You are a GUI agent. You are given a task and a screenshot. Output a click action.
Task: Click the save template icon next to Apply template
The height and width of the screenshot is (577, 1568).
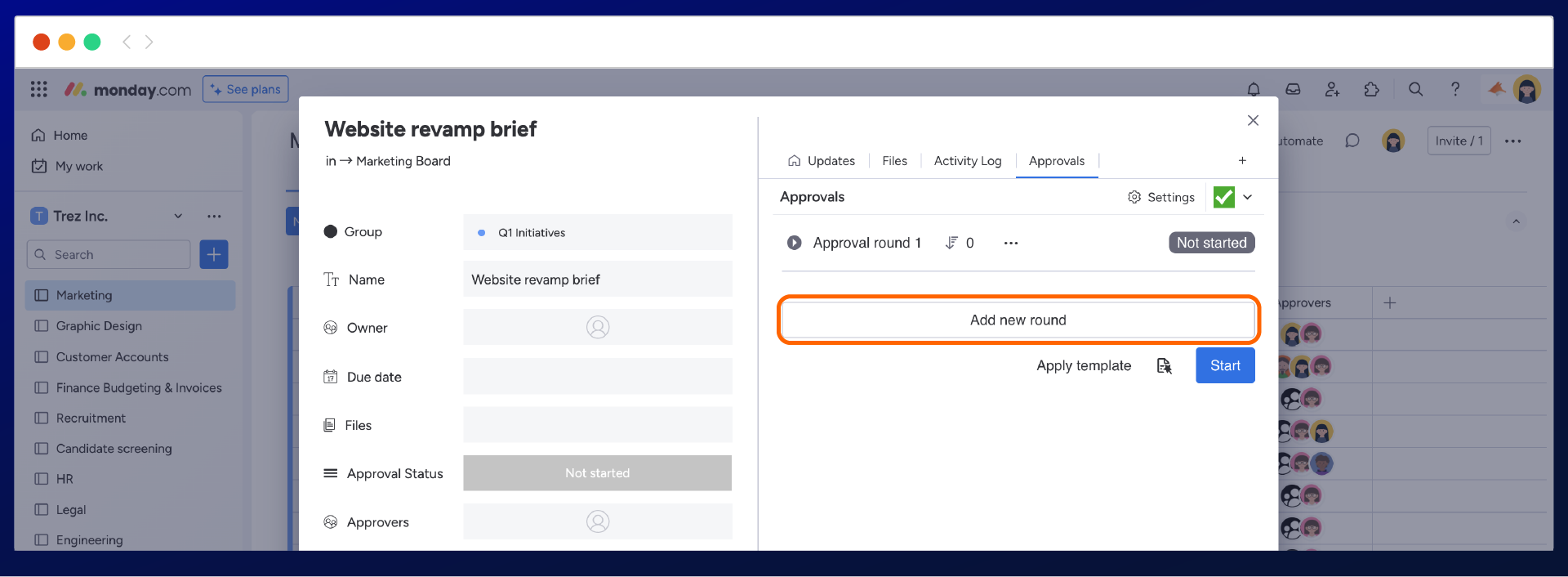1165,366
